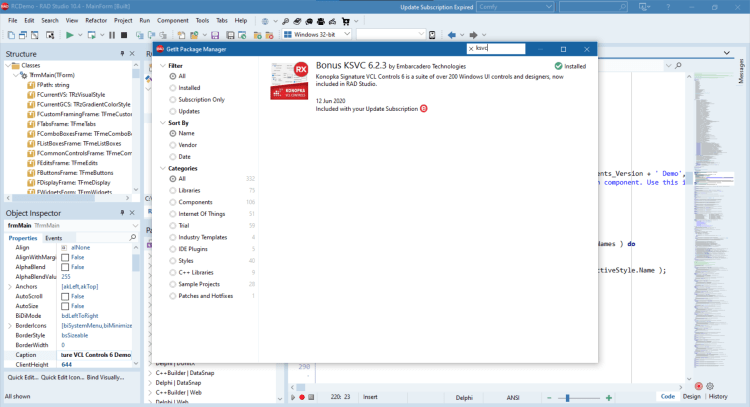Click the magnifier search icon beside the globe
Viewport: 750px width, 407px height.
286,21
